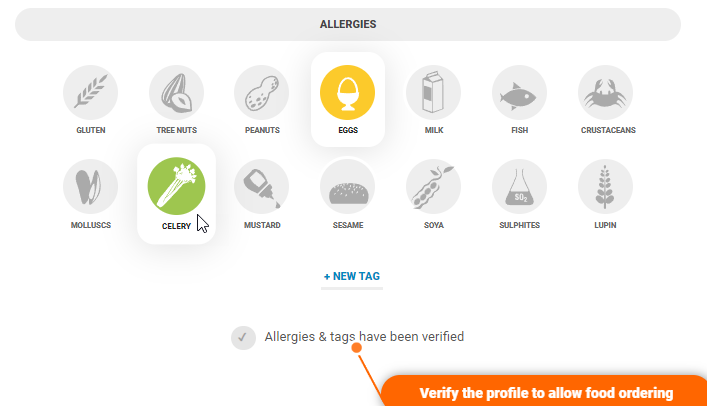Screen dimensions: 707x406
Task: Click the + New Tag link
Action: click(352, 276)
